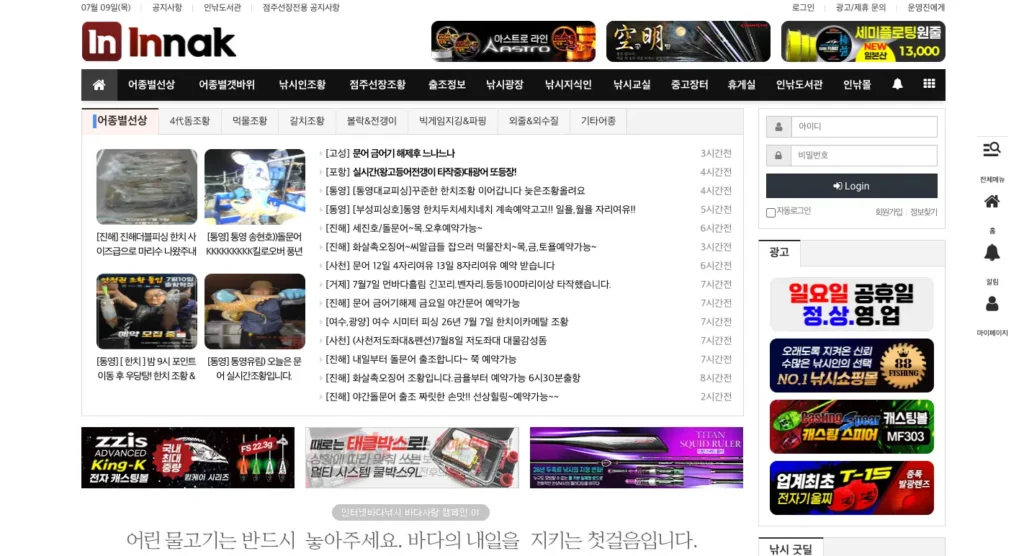Open the NO.1 낚시쇼핑몰 88 Fishing ad
Screen dimensions: 1024x556
click(852, 365)
